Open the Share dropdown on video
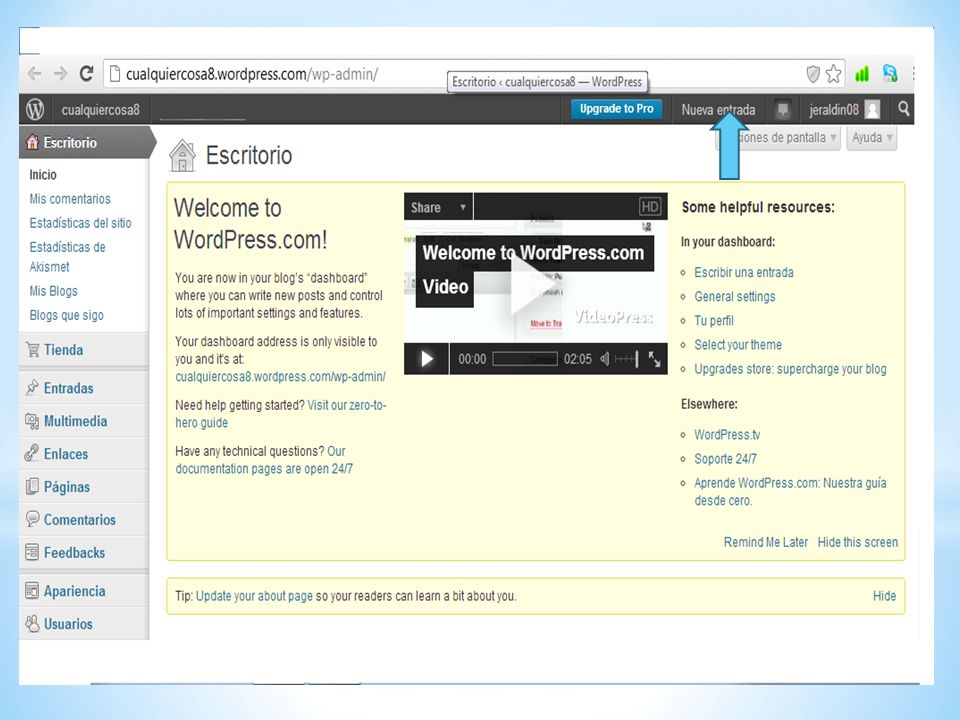This screenshot has height=720, width=960. (438, 207)
